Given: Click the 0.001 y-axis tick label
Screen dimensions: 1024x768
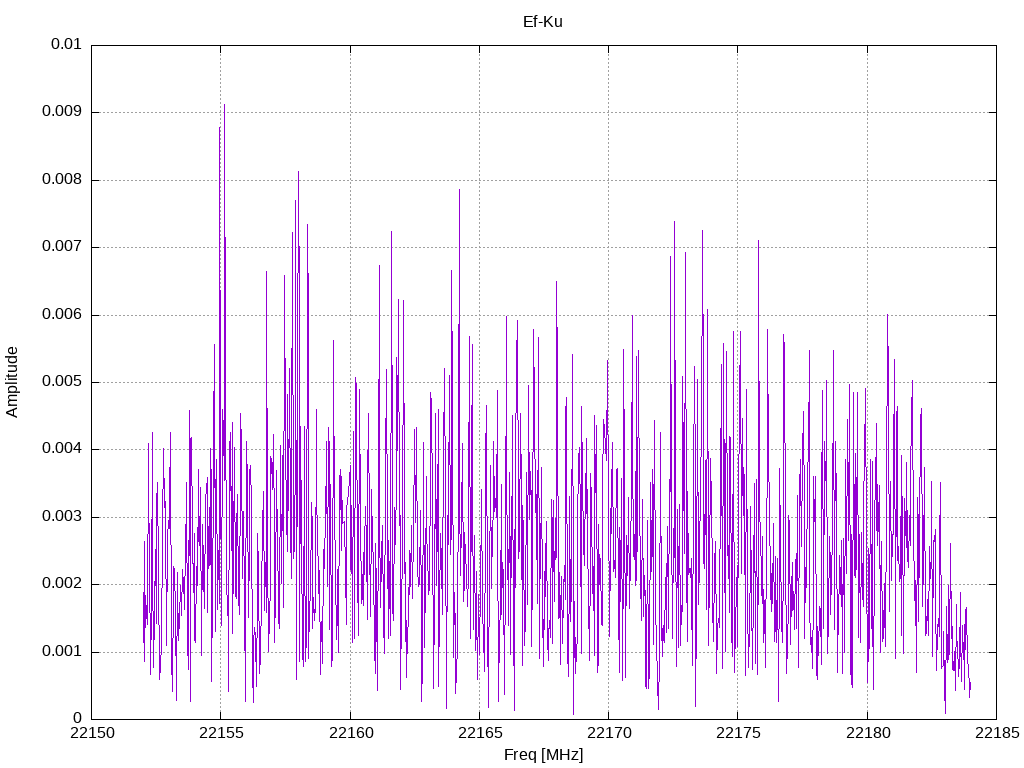Looking at the screenshot, I should tap(62, 651).
